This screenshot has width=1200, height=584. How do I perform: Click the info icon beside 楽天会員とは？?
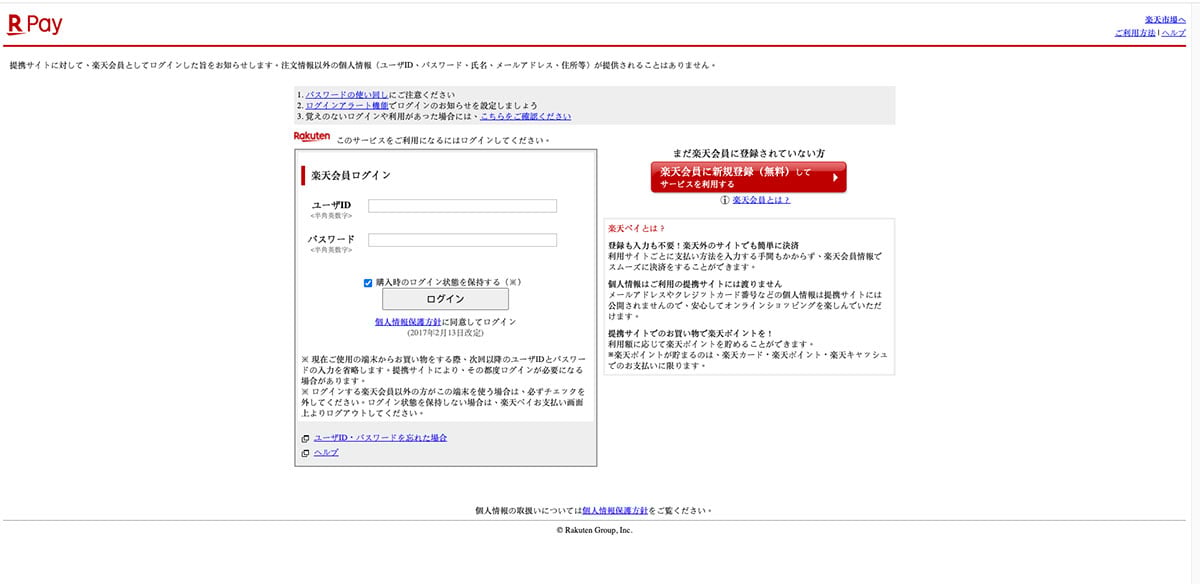(x=725, y=200)
